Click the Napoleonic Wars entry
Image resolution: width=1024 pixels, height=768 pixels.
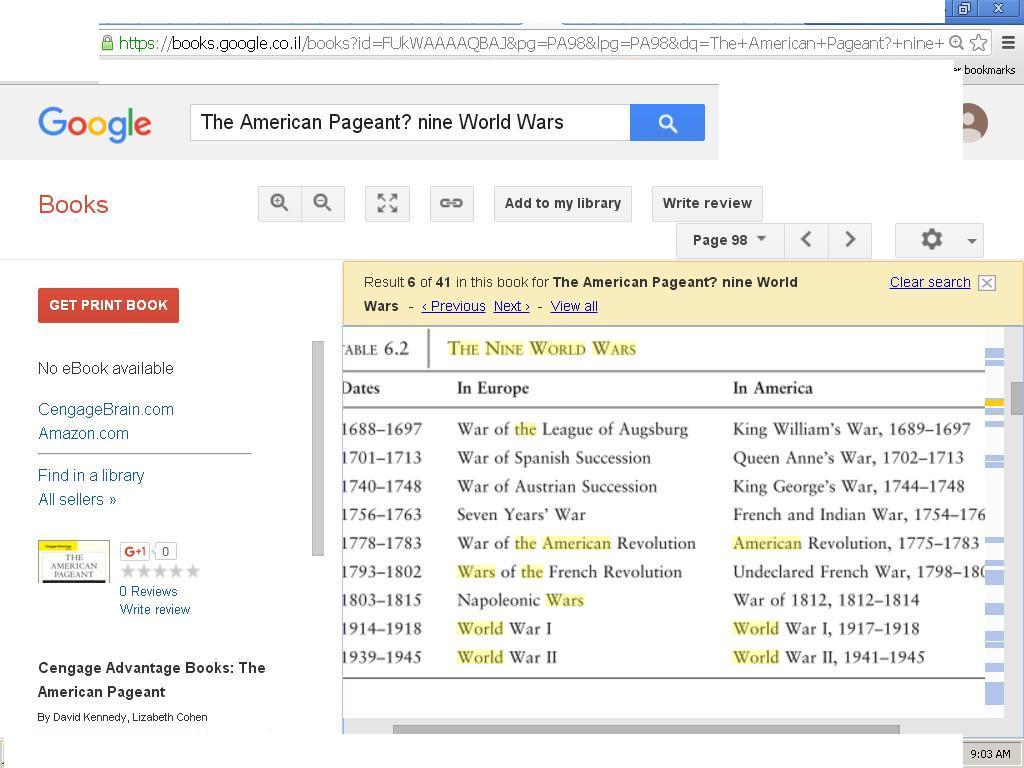(x=520, y=600)
